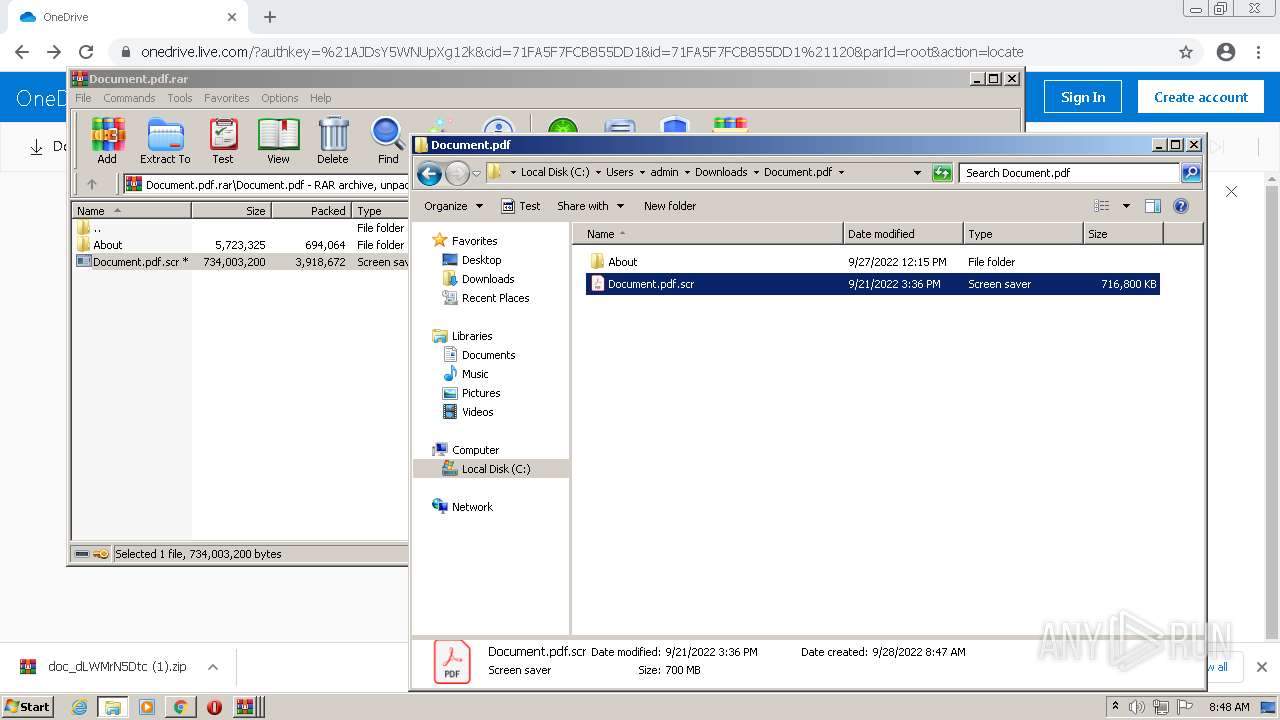Image resolution: width=1280 pixels, height=720 pixels.
Task: Click the Explorer Back arrow button
Action: click(x=430, y=173)
